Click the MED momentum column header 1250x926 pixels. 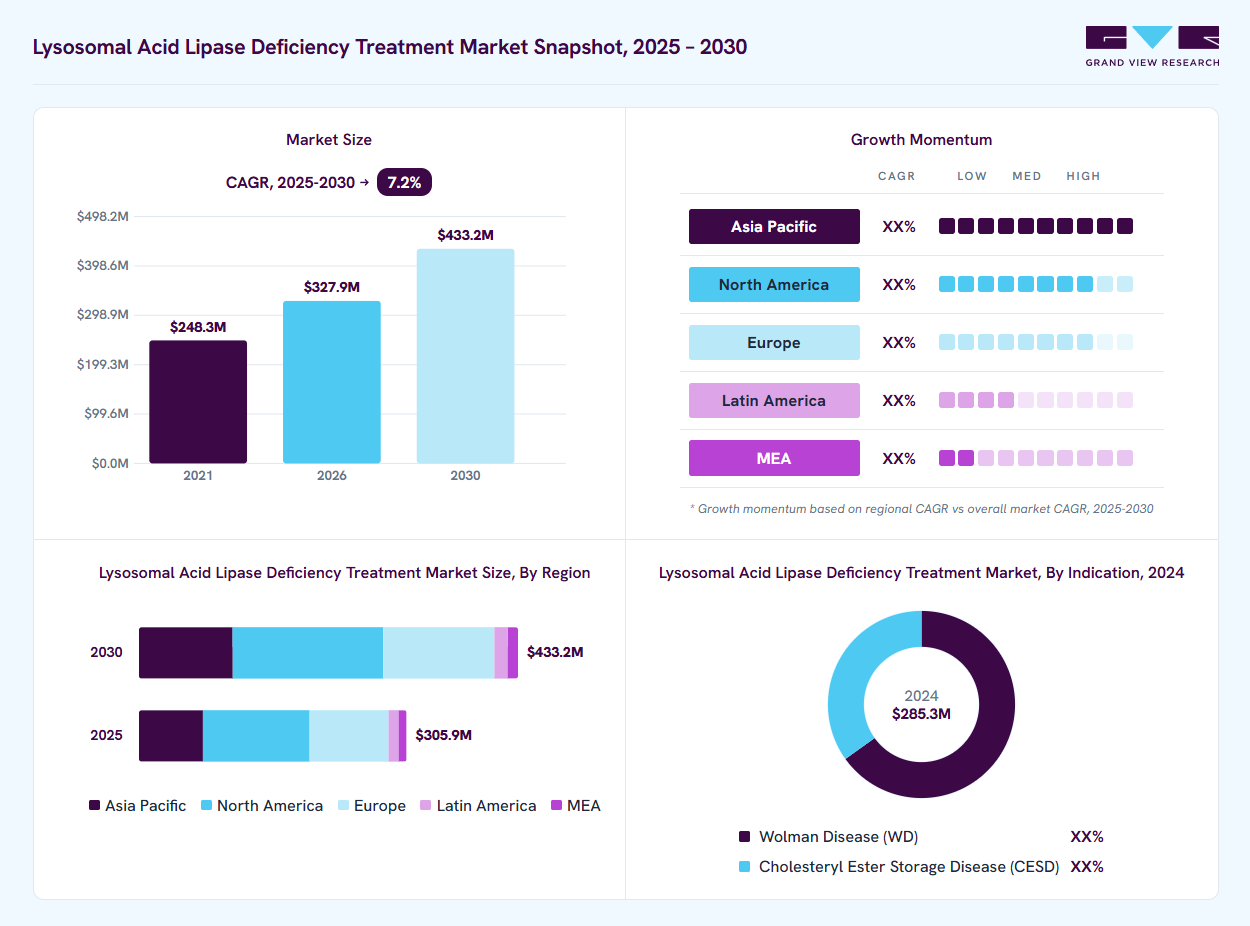(1027, 176)
